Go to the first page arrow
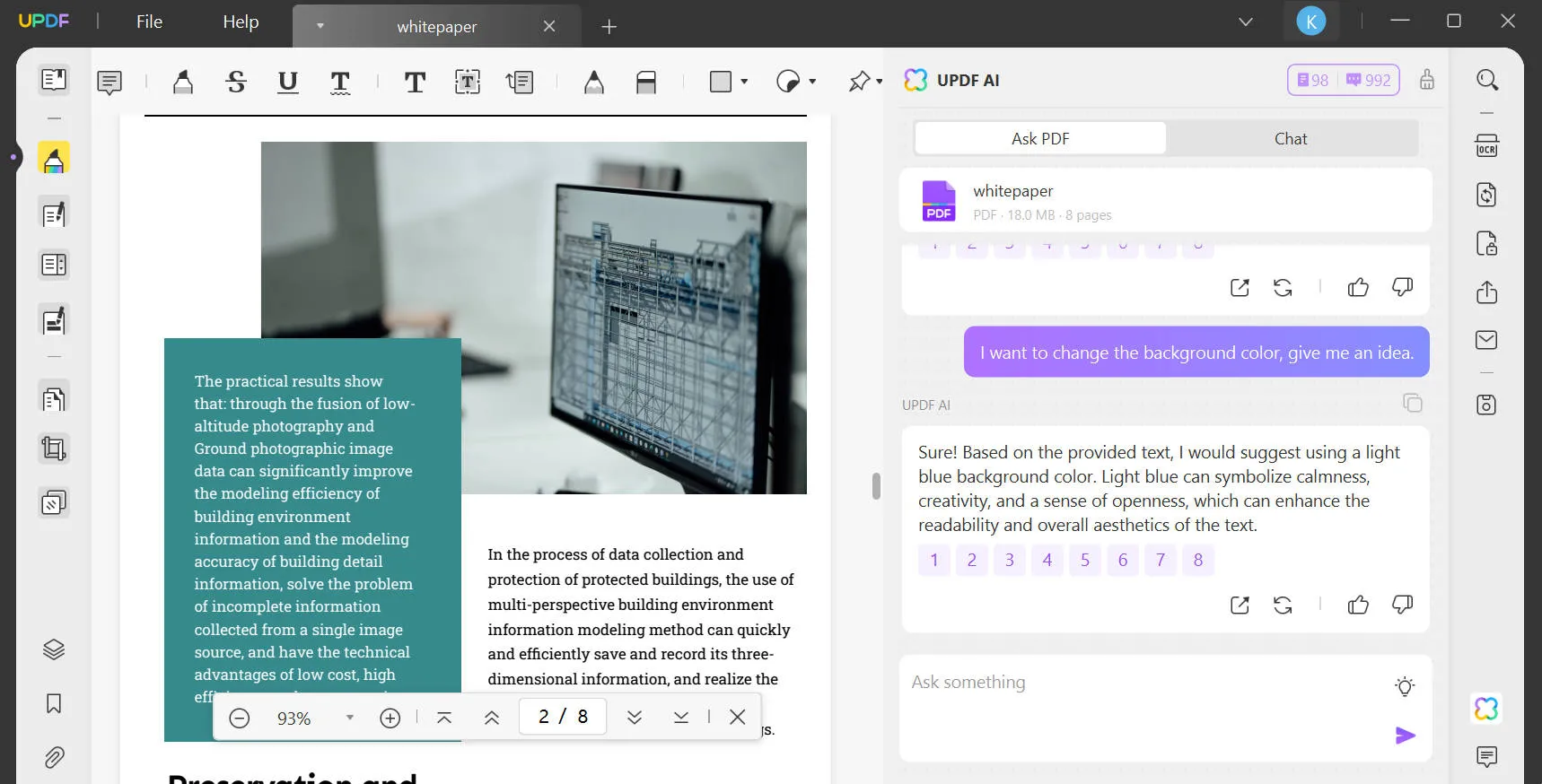The height and width of the screenshot is (784, 1542). tap(444, 717)
